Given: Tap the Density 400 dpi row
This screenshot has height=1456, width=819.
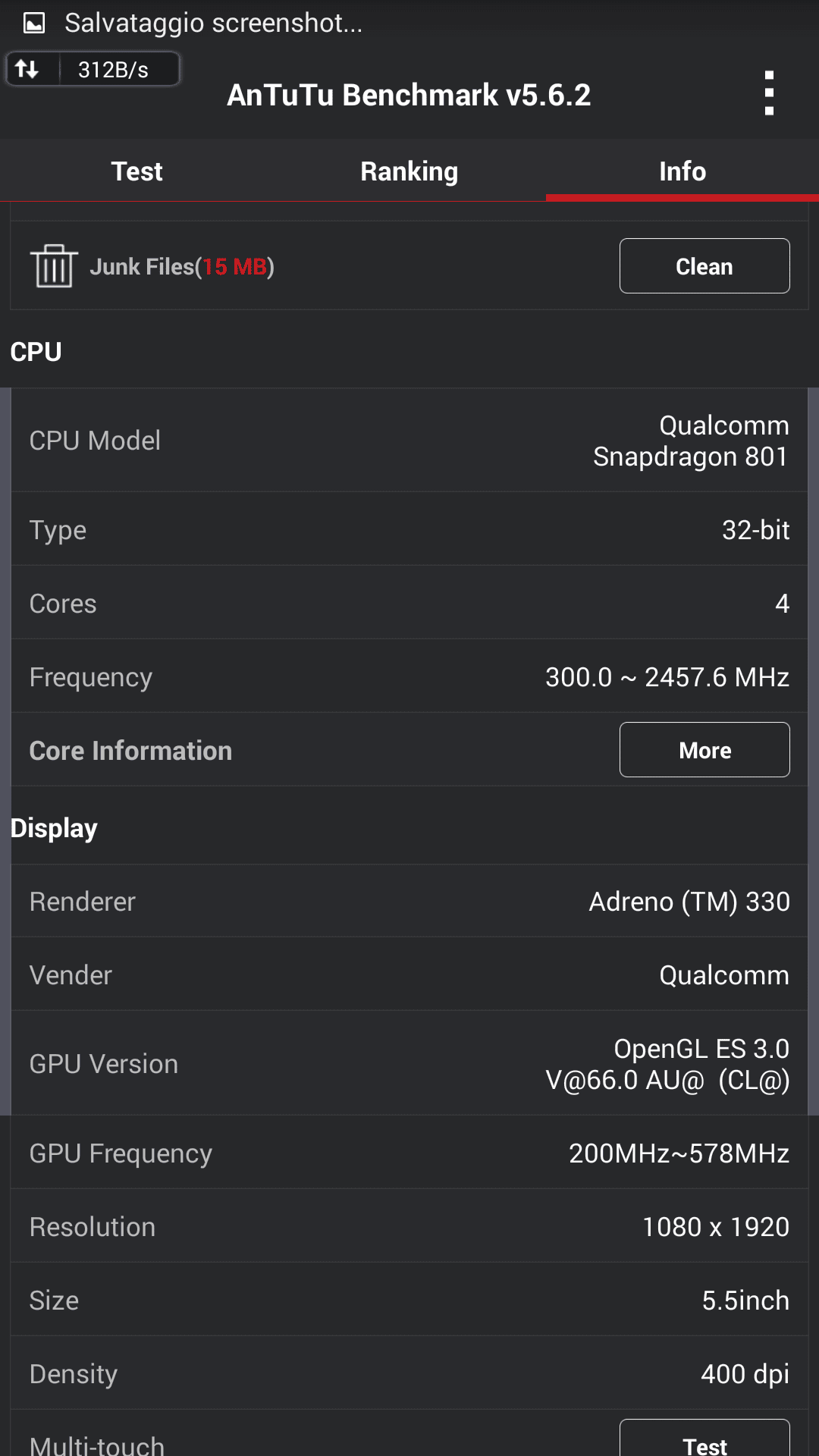Looking at the screenshot, I should coord(409,1373).
